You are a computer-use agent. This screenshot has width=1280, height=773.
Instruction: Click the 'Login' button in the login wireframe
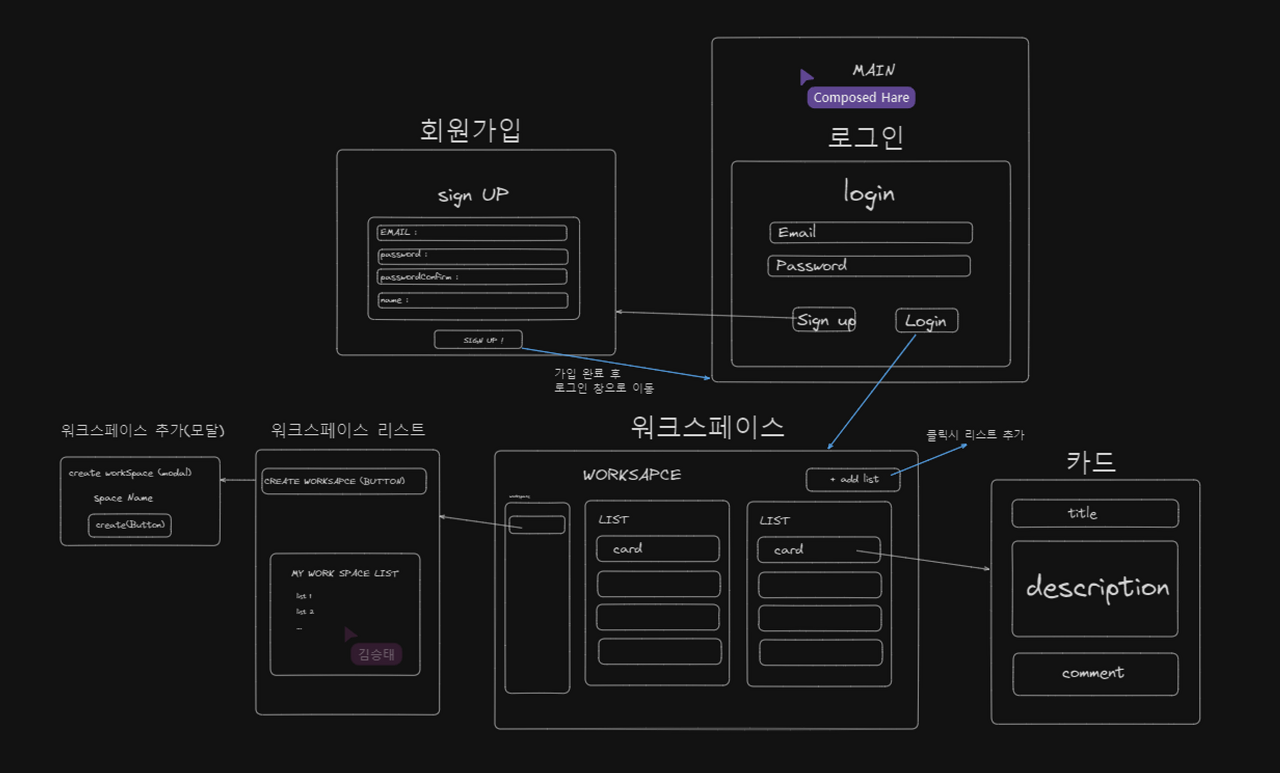(925, 320)
